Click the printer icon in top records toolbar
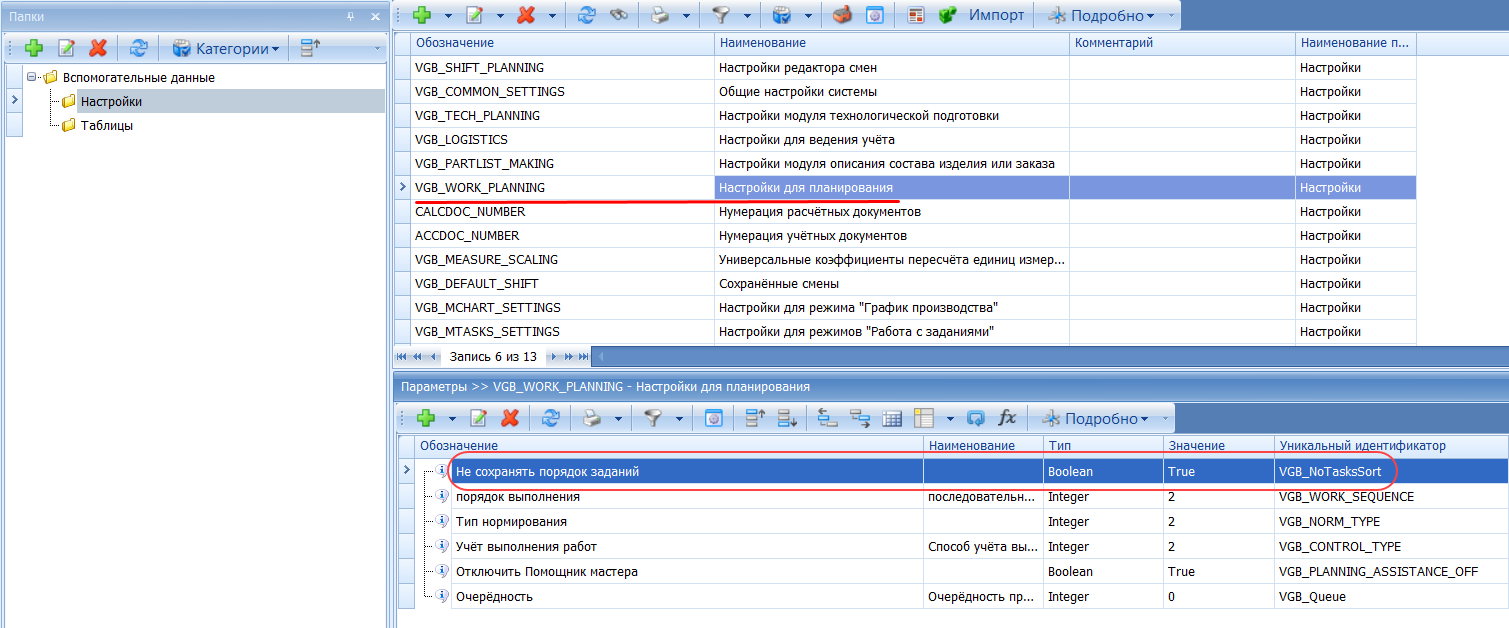The height and width of the screenshot is (628, 1509). (x=660, y=16)
